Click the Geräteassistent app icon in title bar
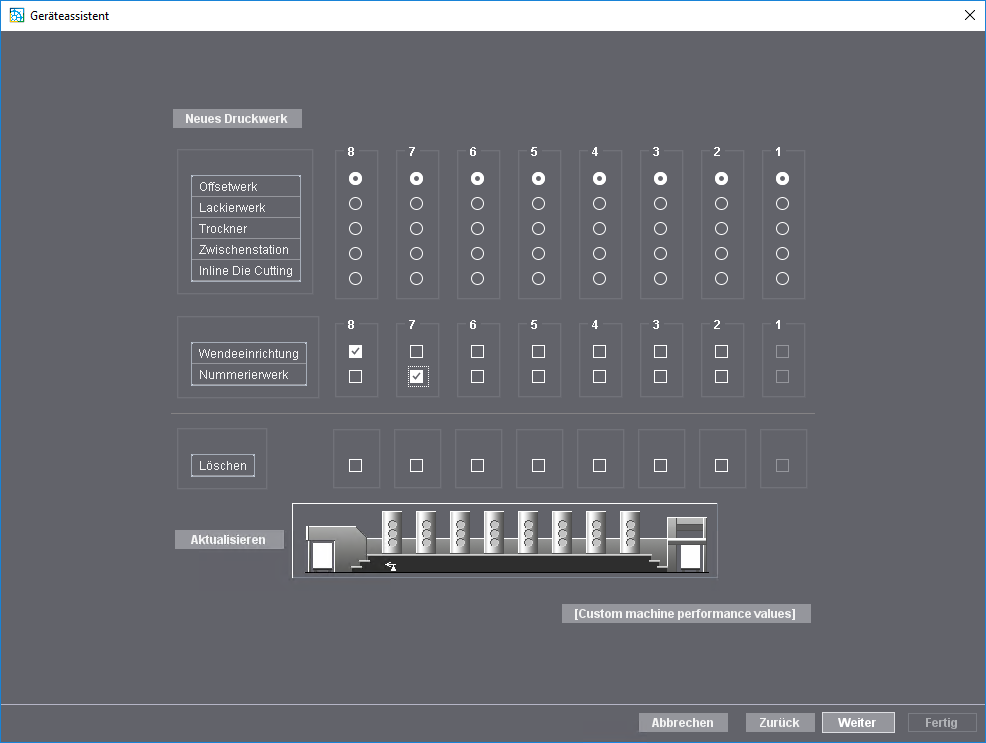 pos(16,15)
